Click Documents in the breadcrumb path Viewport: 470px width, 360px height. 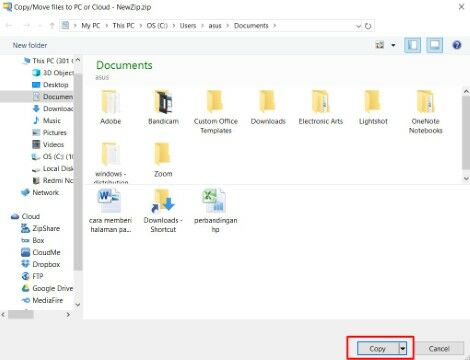click(251, 26)
